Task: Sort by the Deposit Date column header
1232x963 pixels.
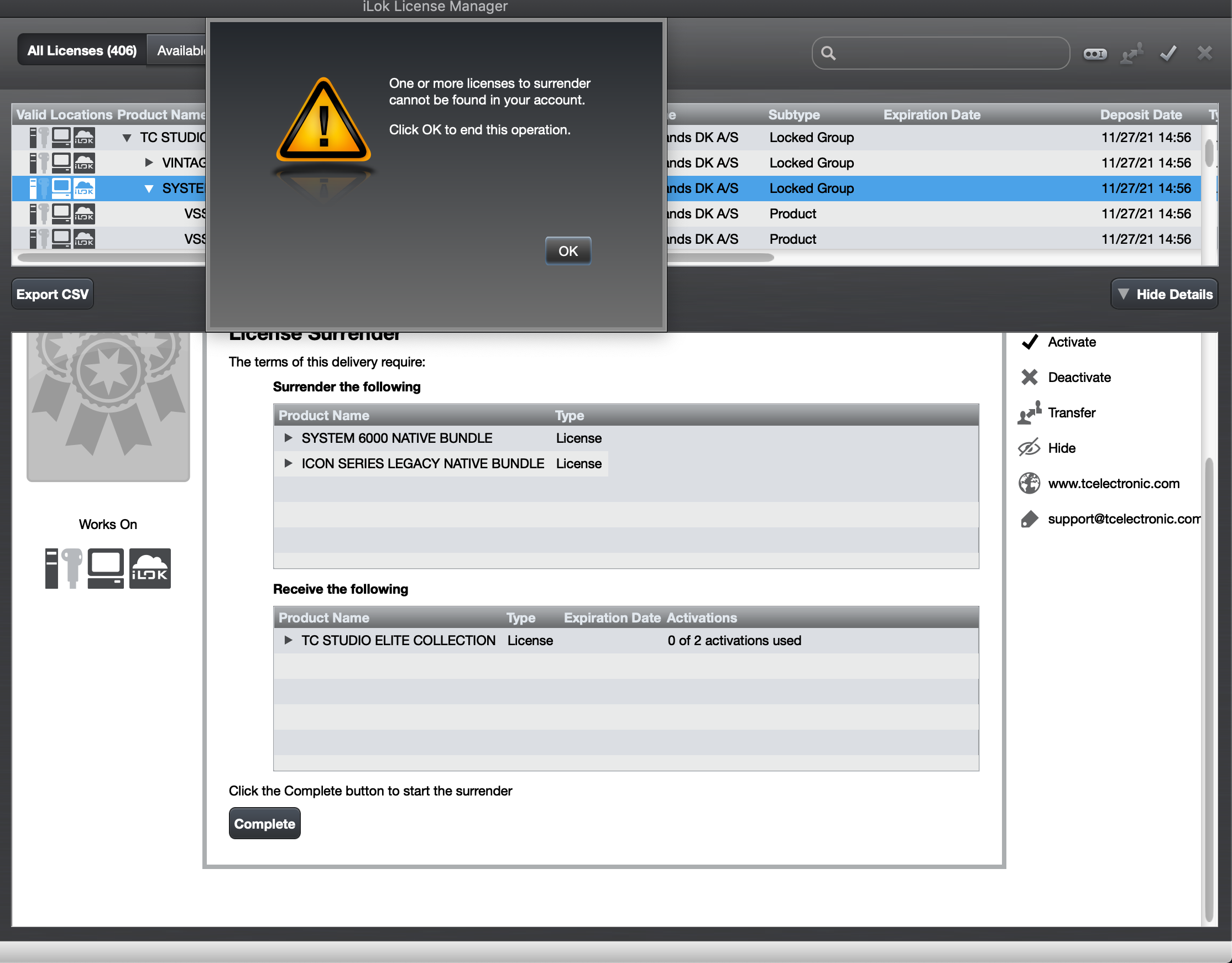Action: tap(1141, 114)
